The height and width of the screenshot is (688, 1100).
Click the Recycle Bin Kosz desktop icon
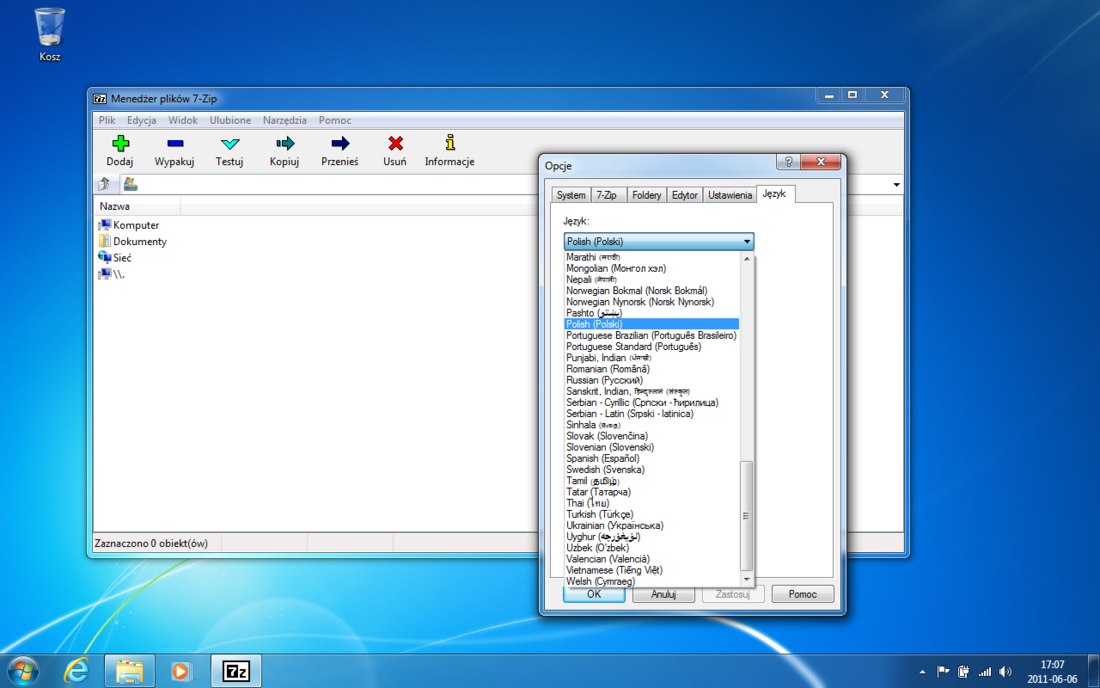tap(49, 34)
